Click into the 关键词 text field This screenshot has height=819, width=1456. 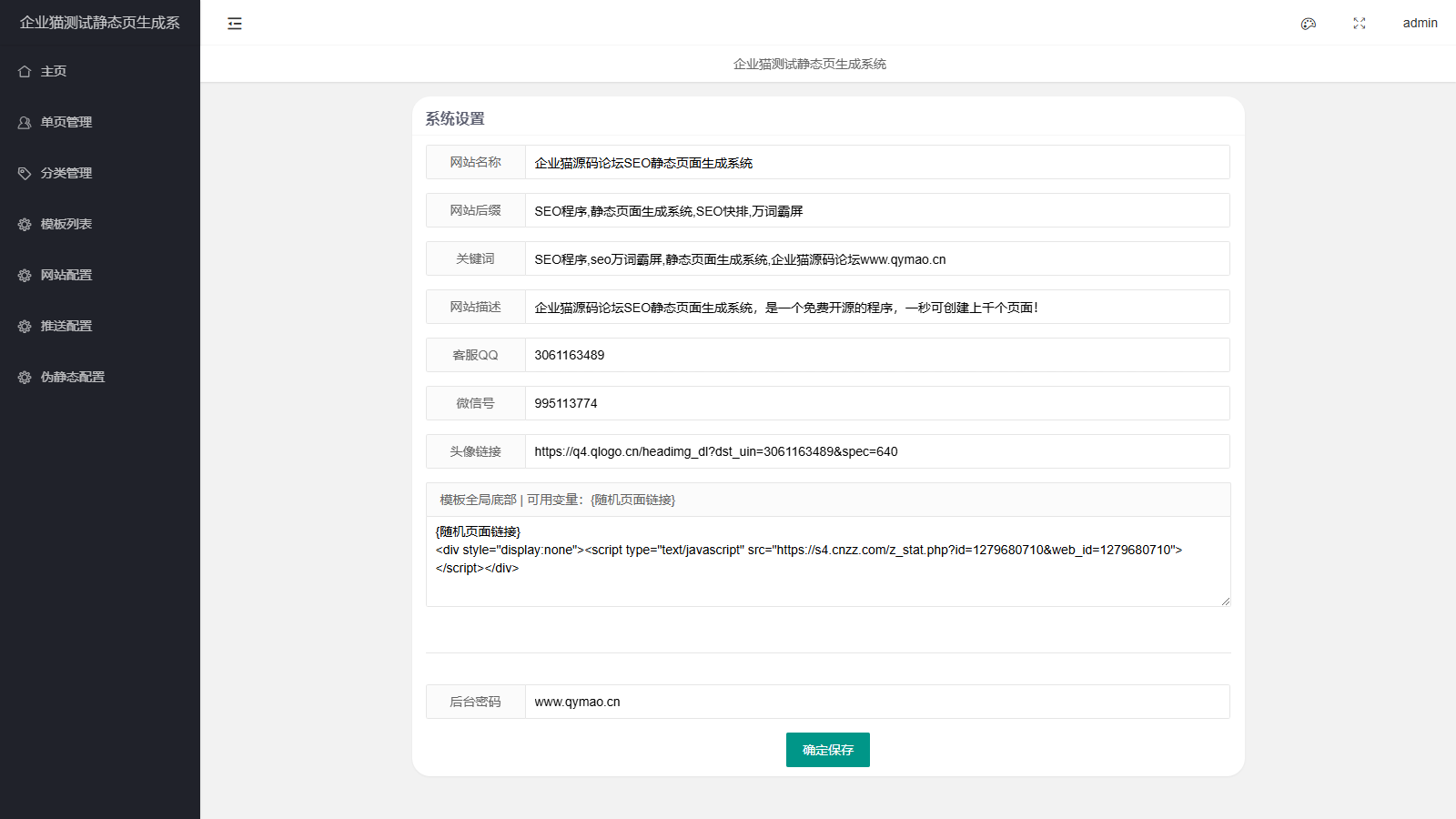pyautogui.click(x=876, y=259)
